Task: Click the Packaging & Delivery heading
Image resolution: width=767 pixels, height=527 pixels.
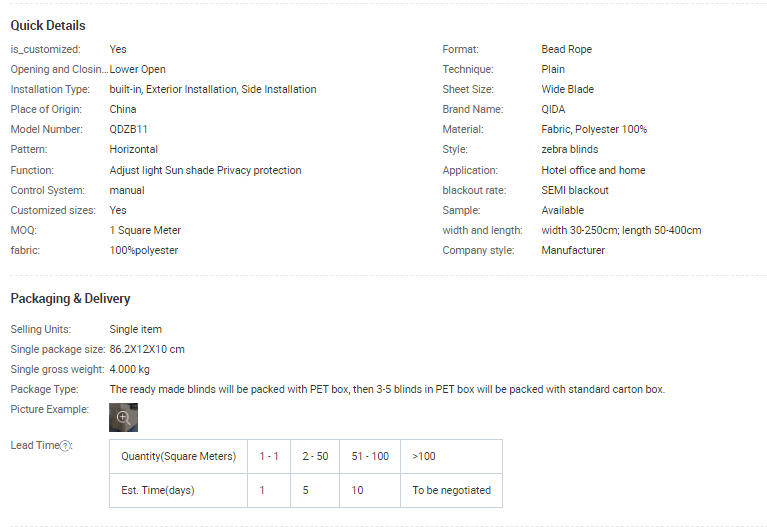Action: 70,299
